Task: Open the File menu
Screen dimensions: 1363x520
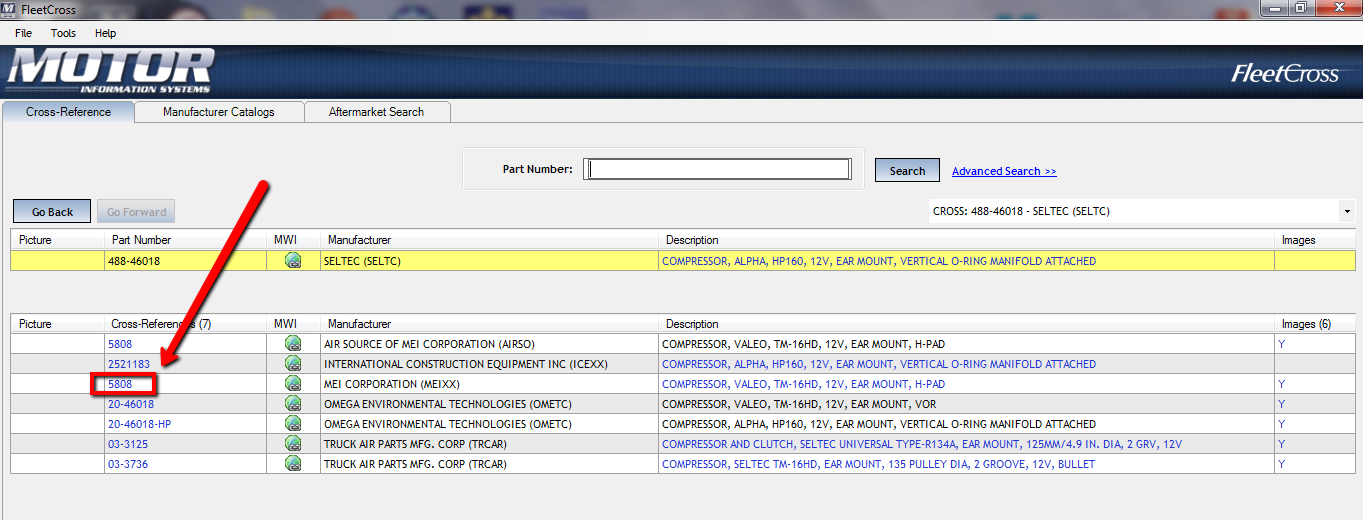Action: coord(23,33)
